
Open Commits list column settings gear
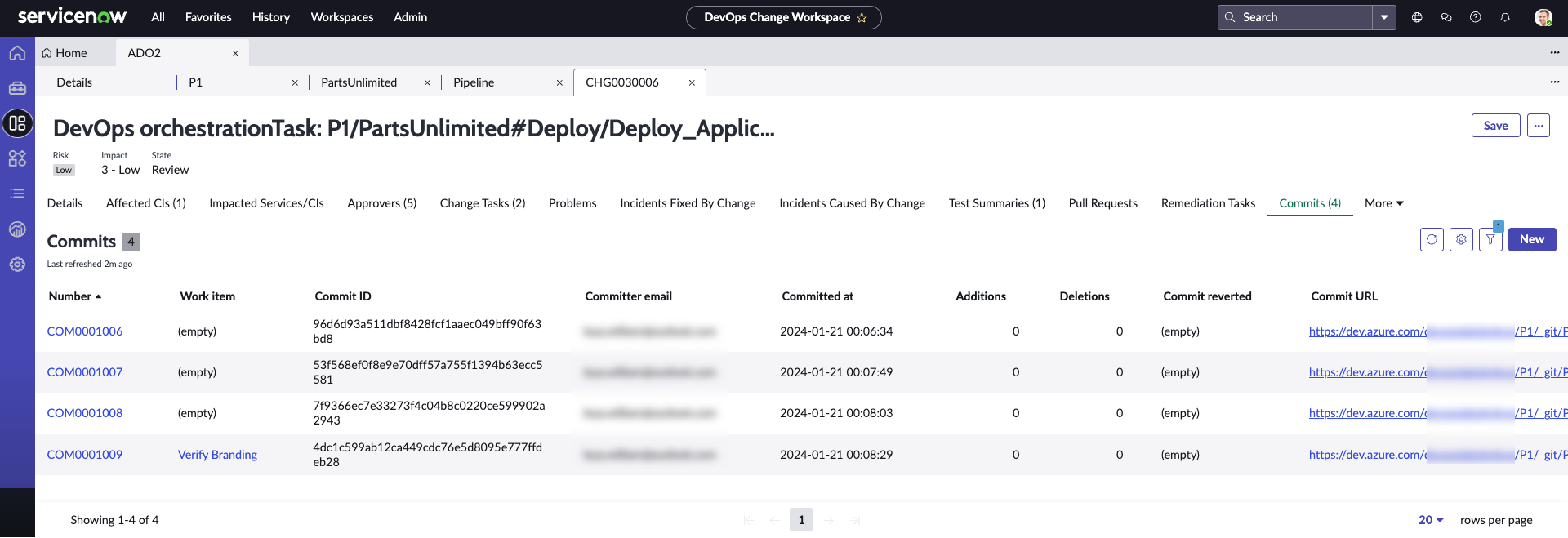click(x=1461, y=239)
